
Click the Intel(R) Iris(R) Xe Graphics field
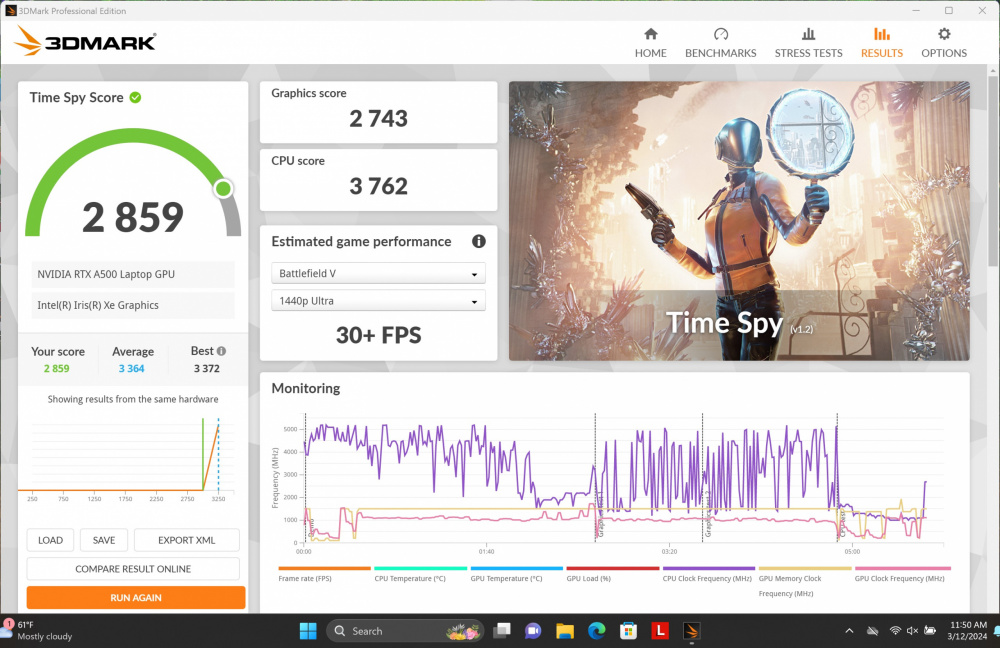pyautogui.click(x=133, y=305)
